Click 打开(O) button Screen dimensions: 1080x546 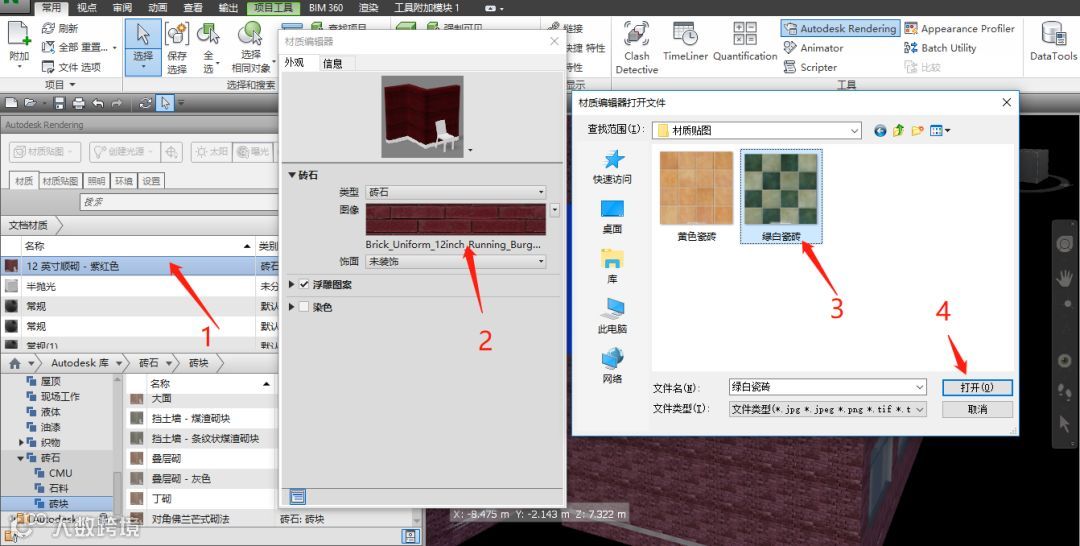click(977, 388)
